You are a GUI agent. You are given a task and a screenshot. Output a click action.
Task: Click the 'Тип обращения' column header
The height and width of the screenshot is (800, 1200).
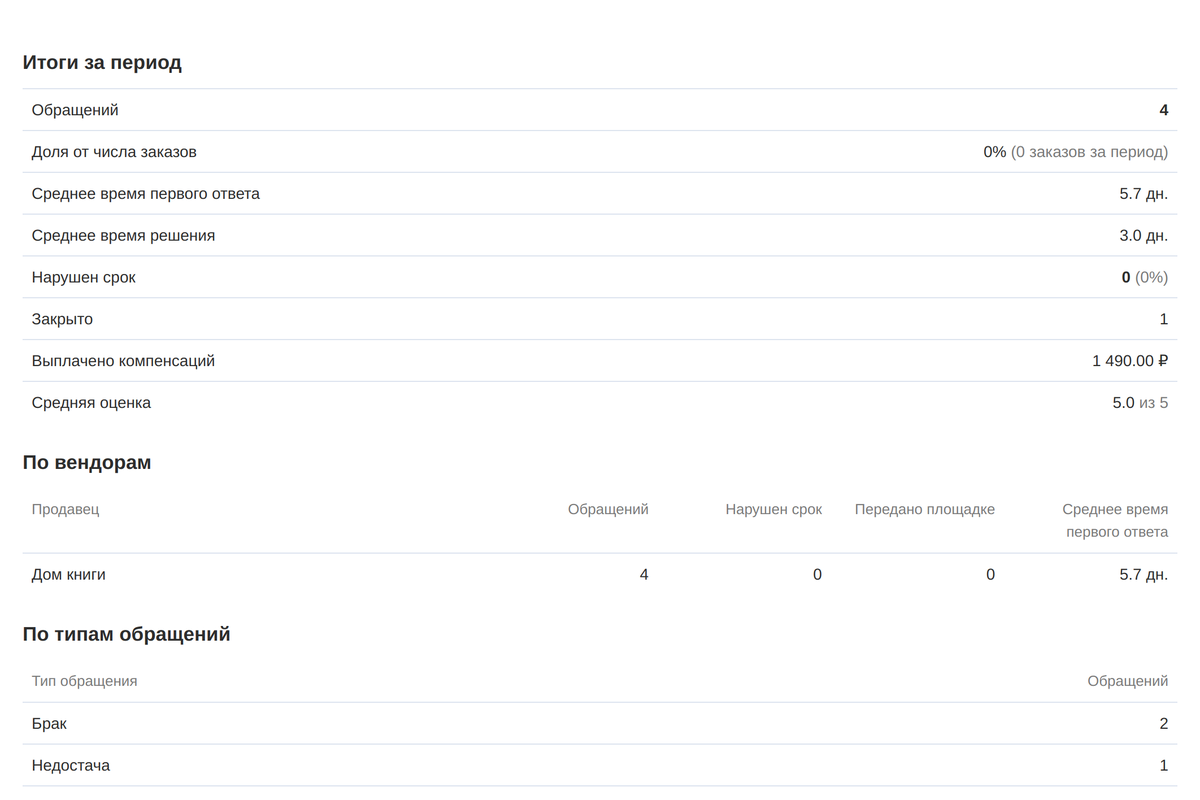84,681
